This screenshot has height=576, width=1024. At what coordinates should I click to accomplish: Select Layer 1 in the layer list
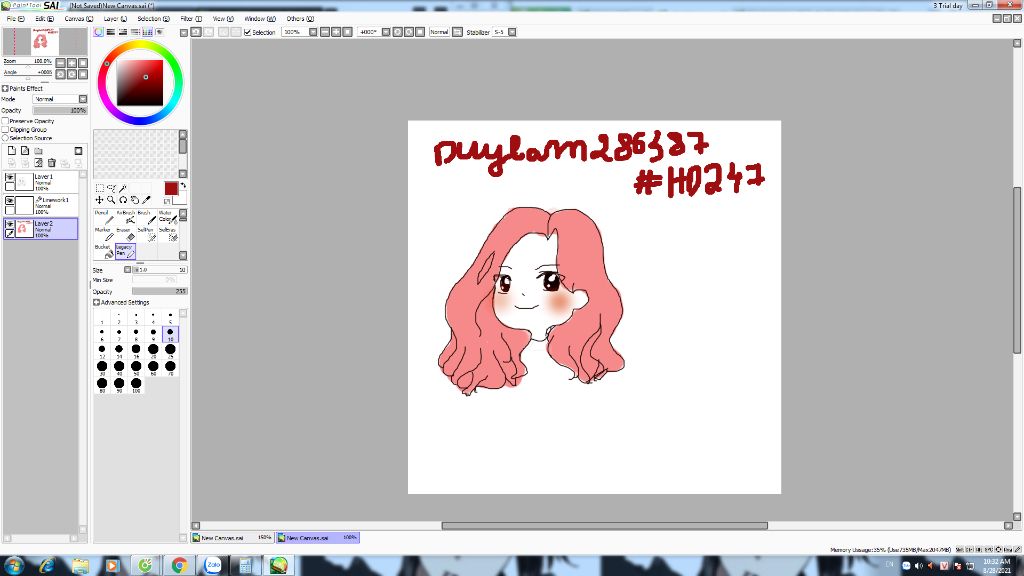click(x=40, y=182)
